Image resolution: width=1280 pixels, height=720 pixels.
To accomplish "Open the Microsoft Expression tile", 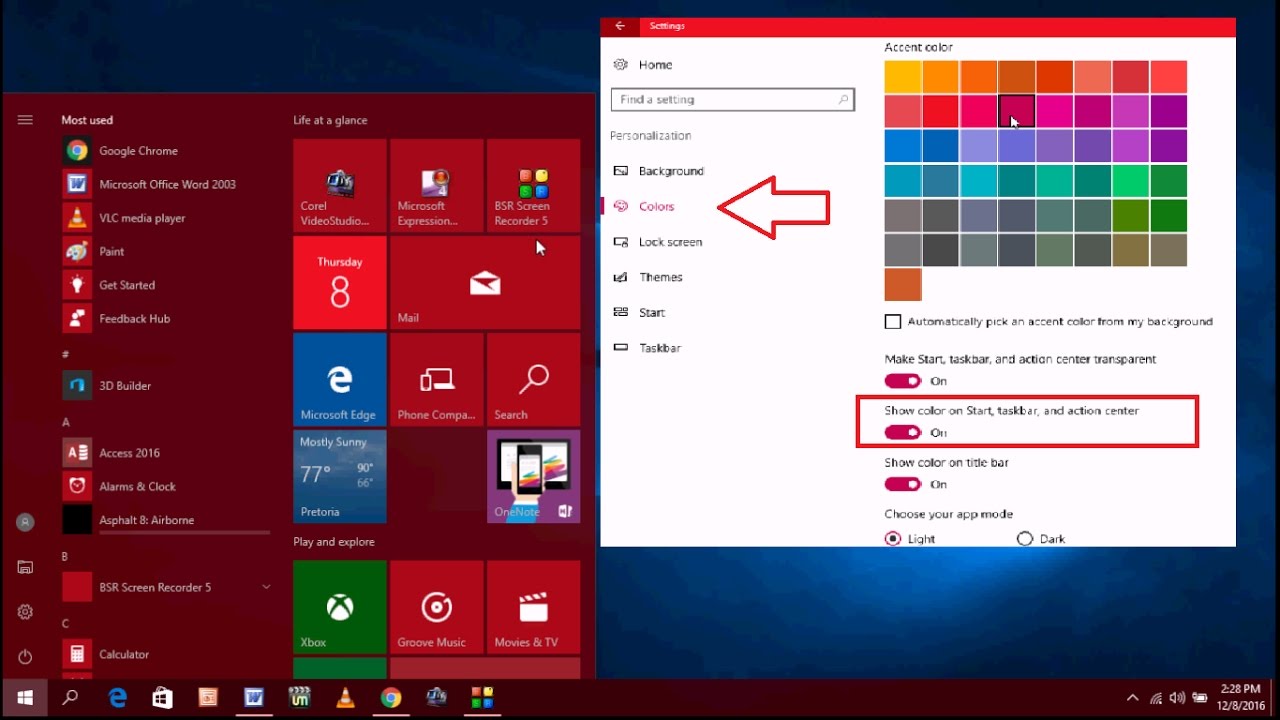I will 436,186.
